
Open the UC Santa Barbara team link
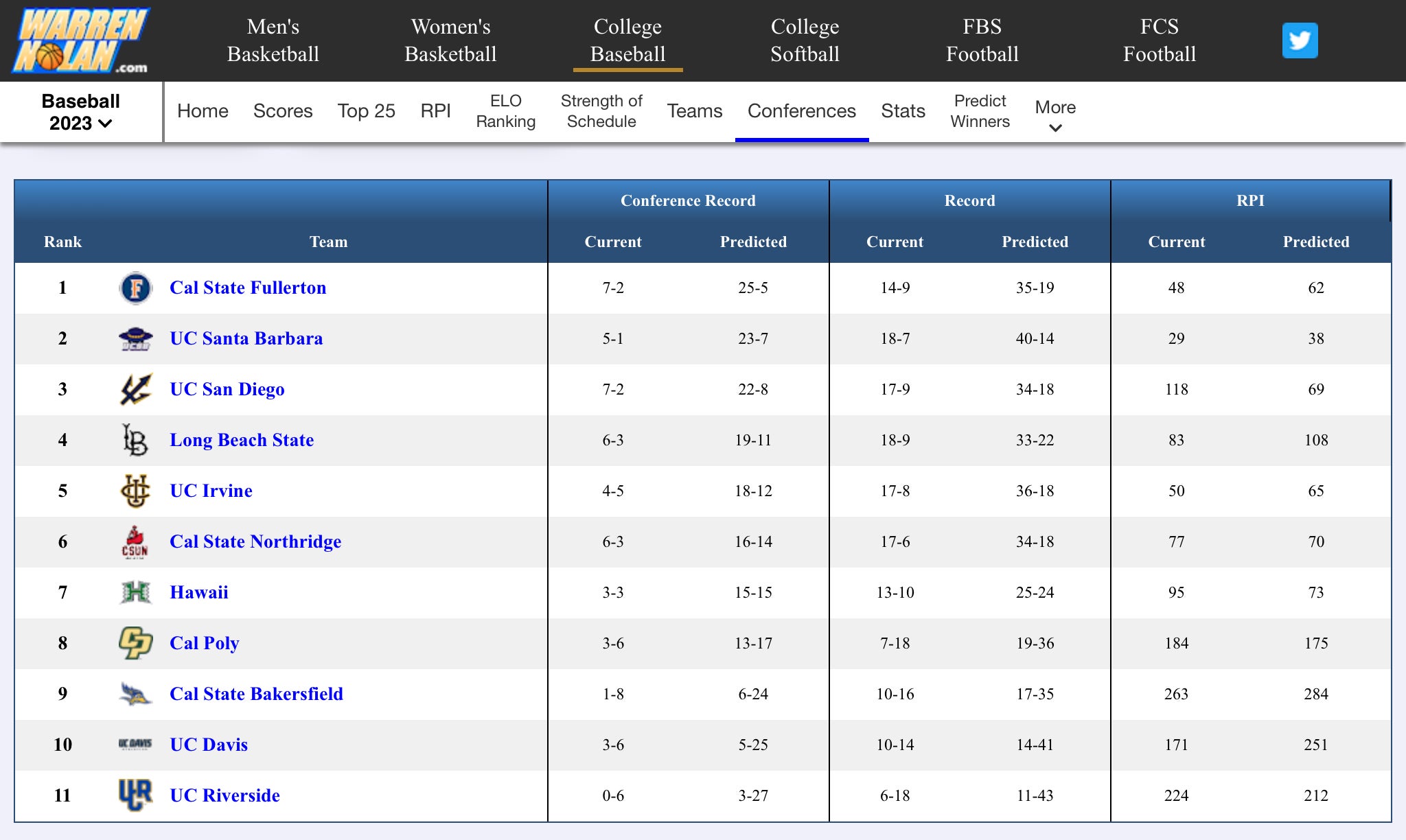coord(246,339)
